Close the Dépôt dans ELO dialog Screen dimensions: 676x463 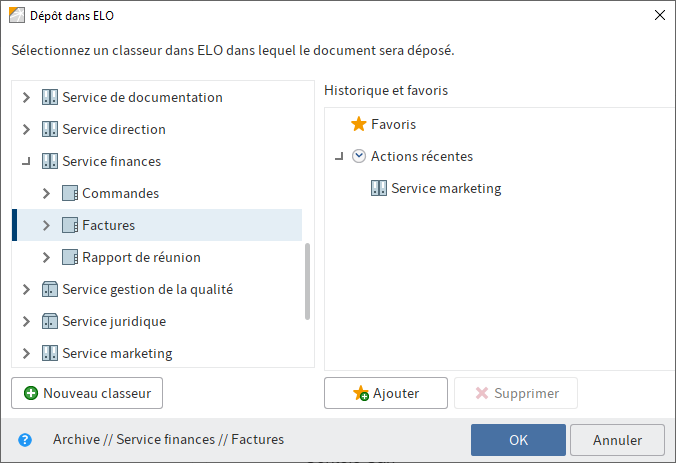[x=660, y=15]
